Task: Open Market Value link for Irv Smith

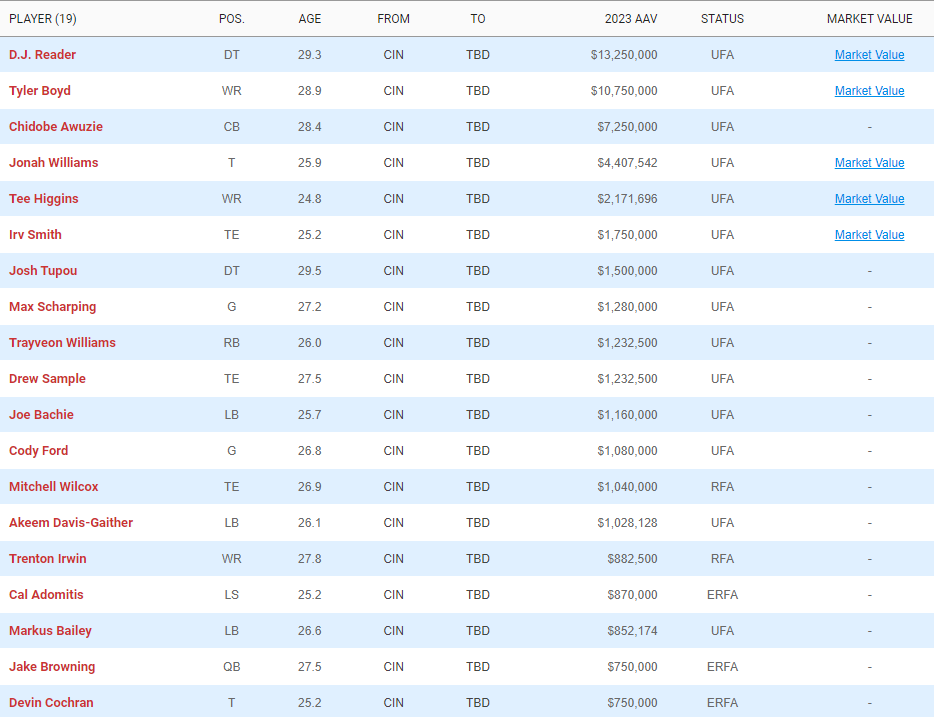Action: pyautogui.click(x=869, y=235)
